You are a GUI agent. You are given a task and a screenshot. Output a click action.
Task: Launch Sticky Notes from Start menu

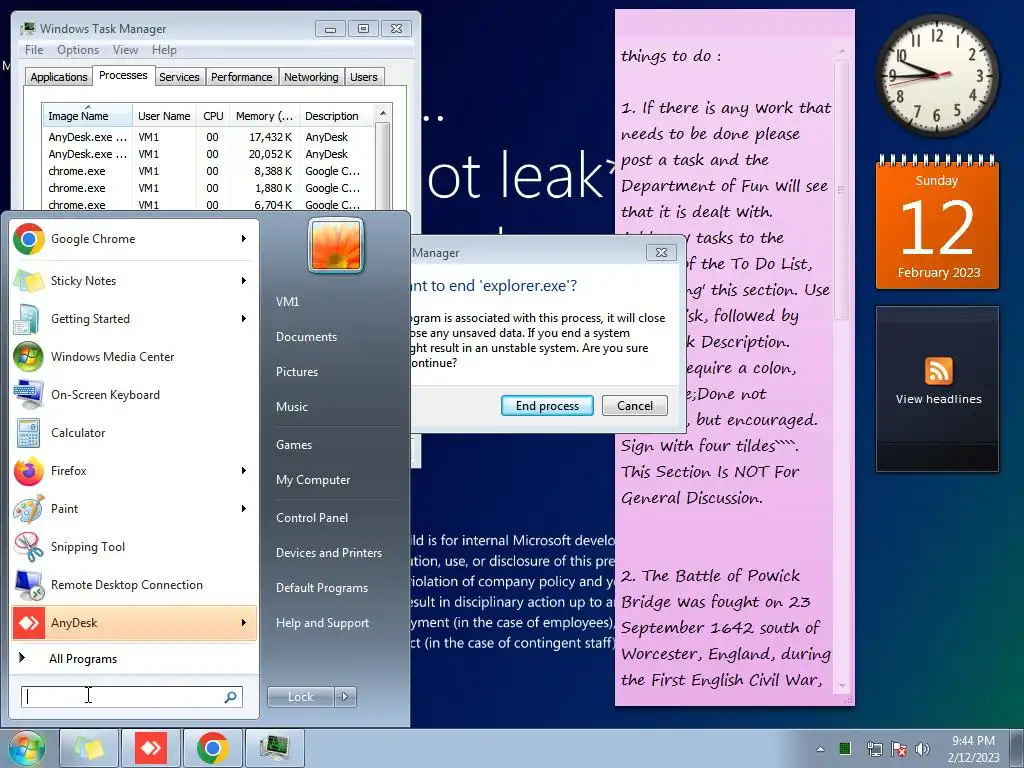[134, 281]
